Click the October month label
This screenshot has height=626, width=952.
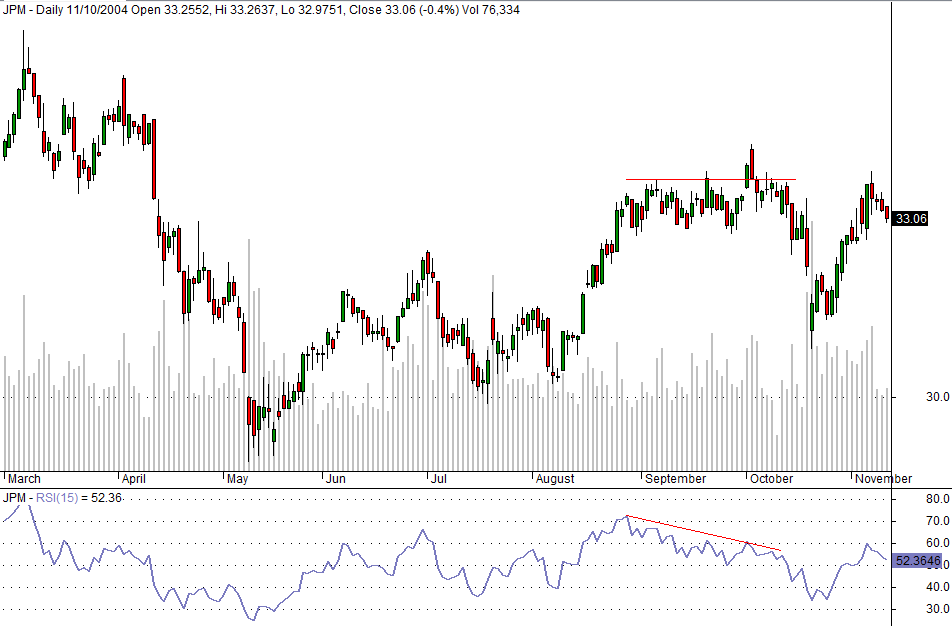[771, 478]
